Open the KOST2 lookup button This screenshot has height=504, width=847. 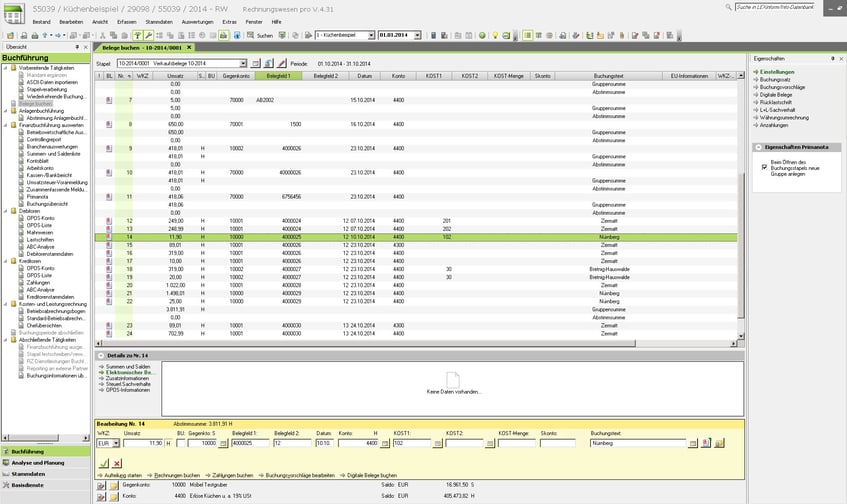click(489, 443)
